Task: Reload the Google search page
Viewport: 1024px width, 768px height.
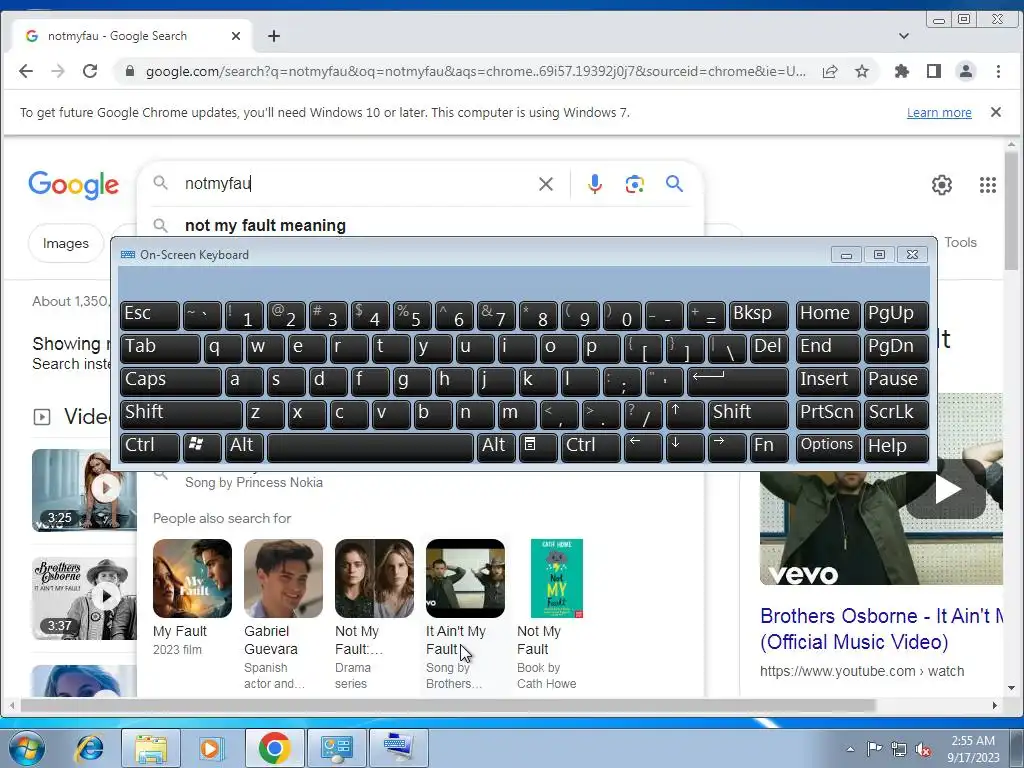Action: pos(89,71)
